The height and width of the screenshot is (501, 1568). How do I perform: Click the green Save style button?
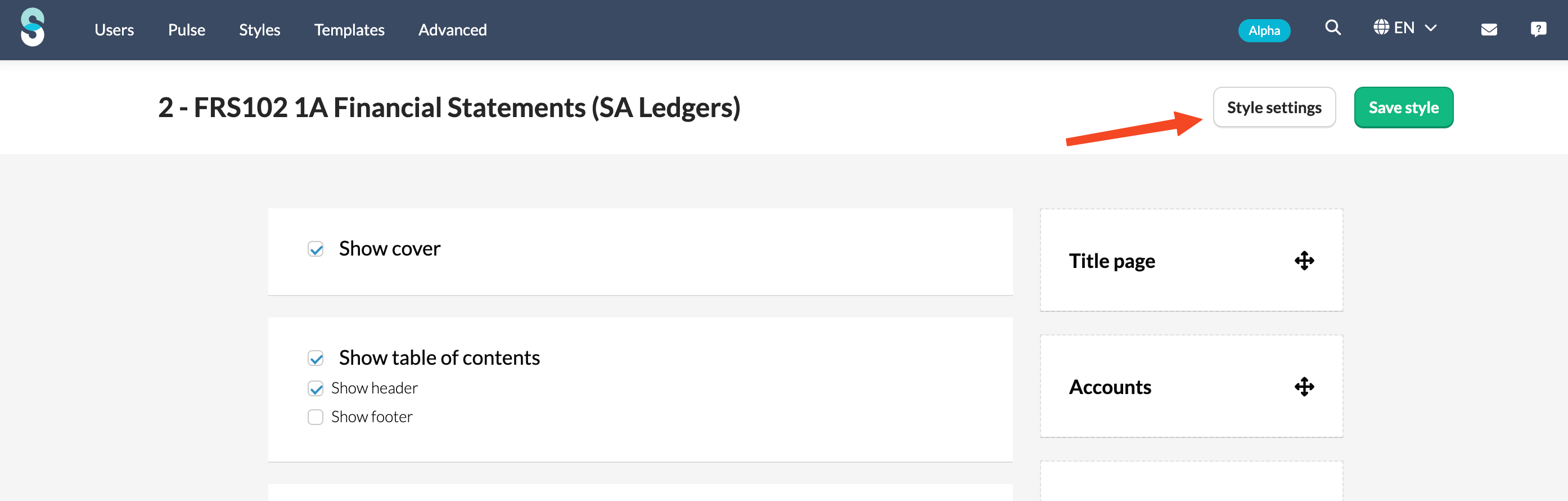[1404, 108]
